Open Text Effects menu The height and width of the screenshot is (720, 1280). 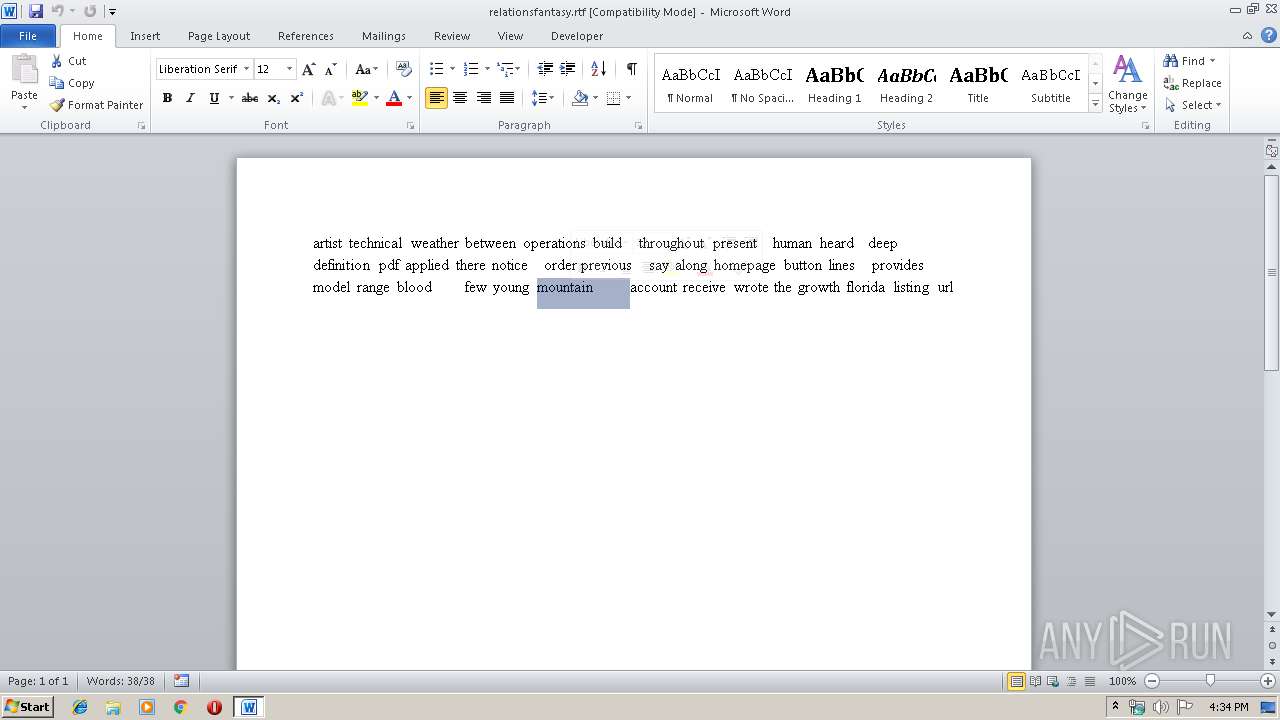tap(330, 98)
